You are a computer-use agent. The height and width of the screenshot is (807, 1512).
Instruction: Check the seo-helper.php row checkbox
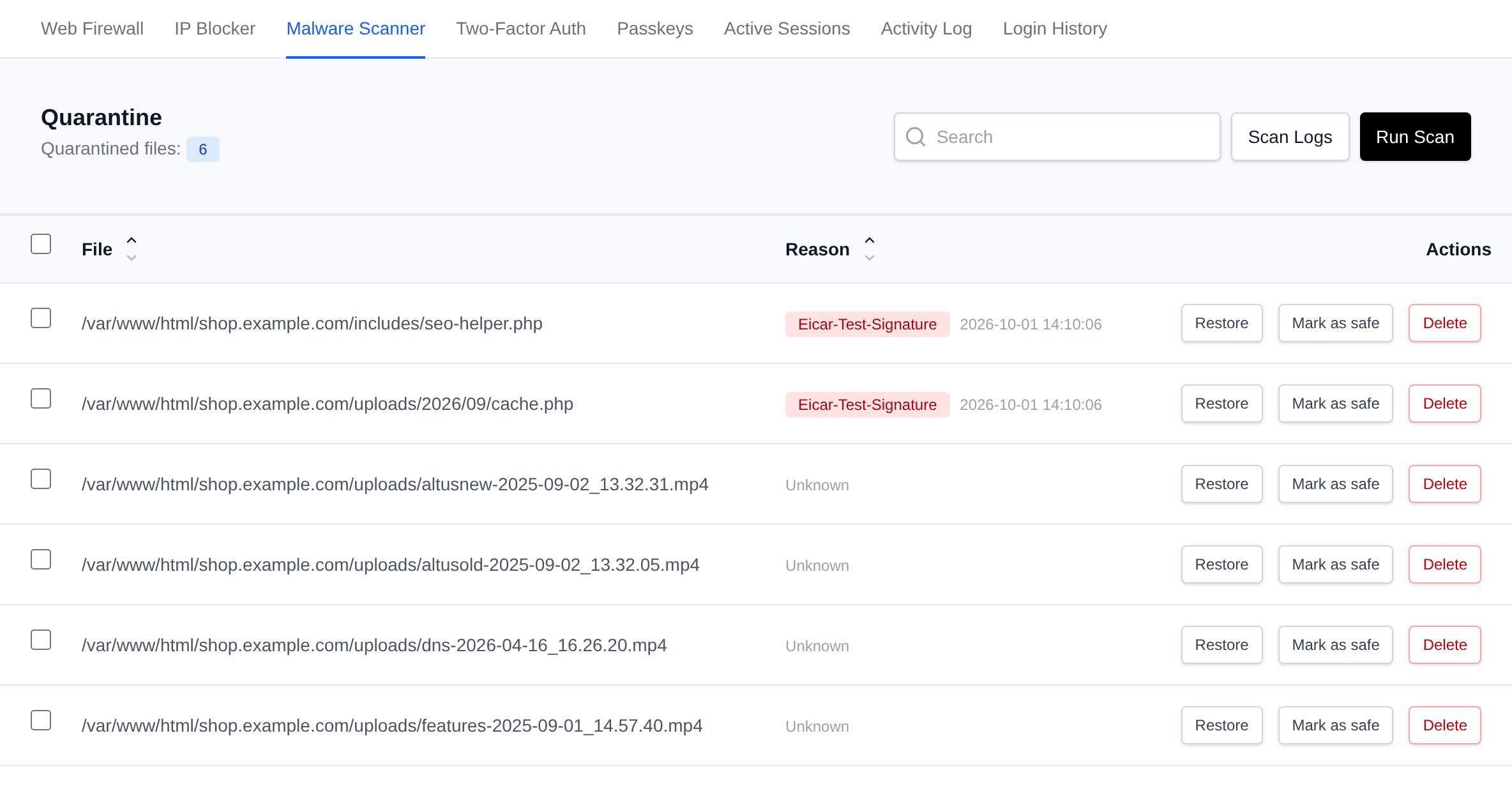(x=41, y=318)
